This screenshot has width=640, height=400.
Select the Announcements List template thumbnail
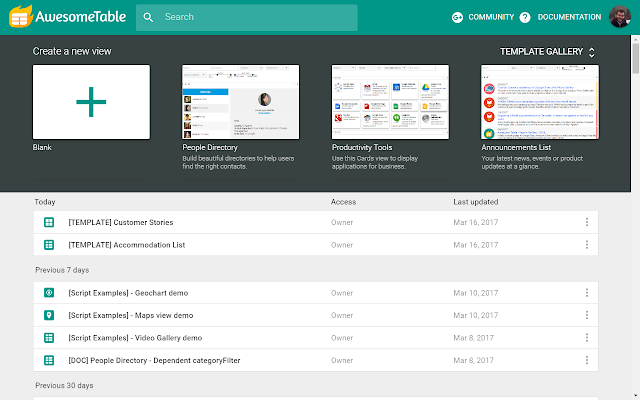[540, 102]
